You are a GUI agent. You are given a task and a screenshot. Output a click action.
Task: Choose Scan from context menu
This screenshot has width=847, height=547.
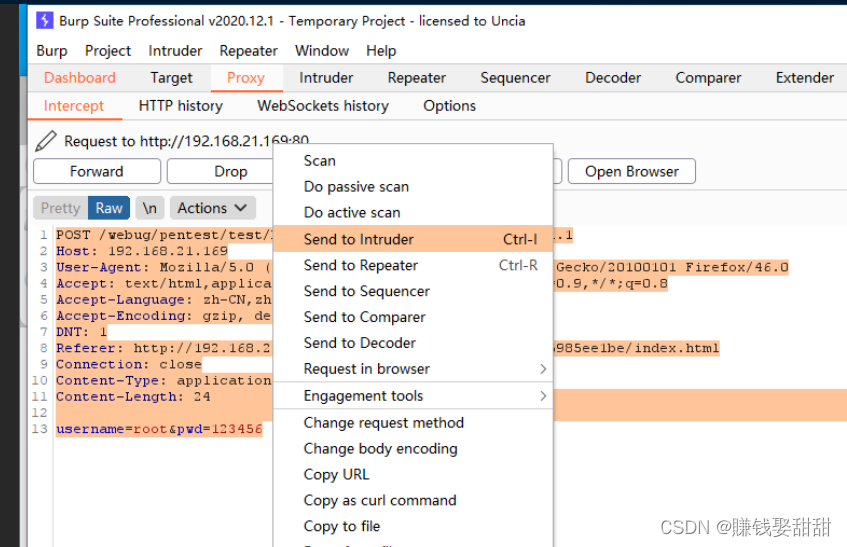click(x=413, y=161)
